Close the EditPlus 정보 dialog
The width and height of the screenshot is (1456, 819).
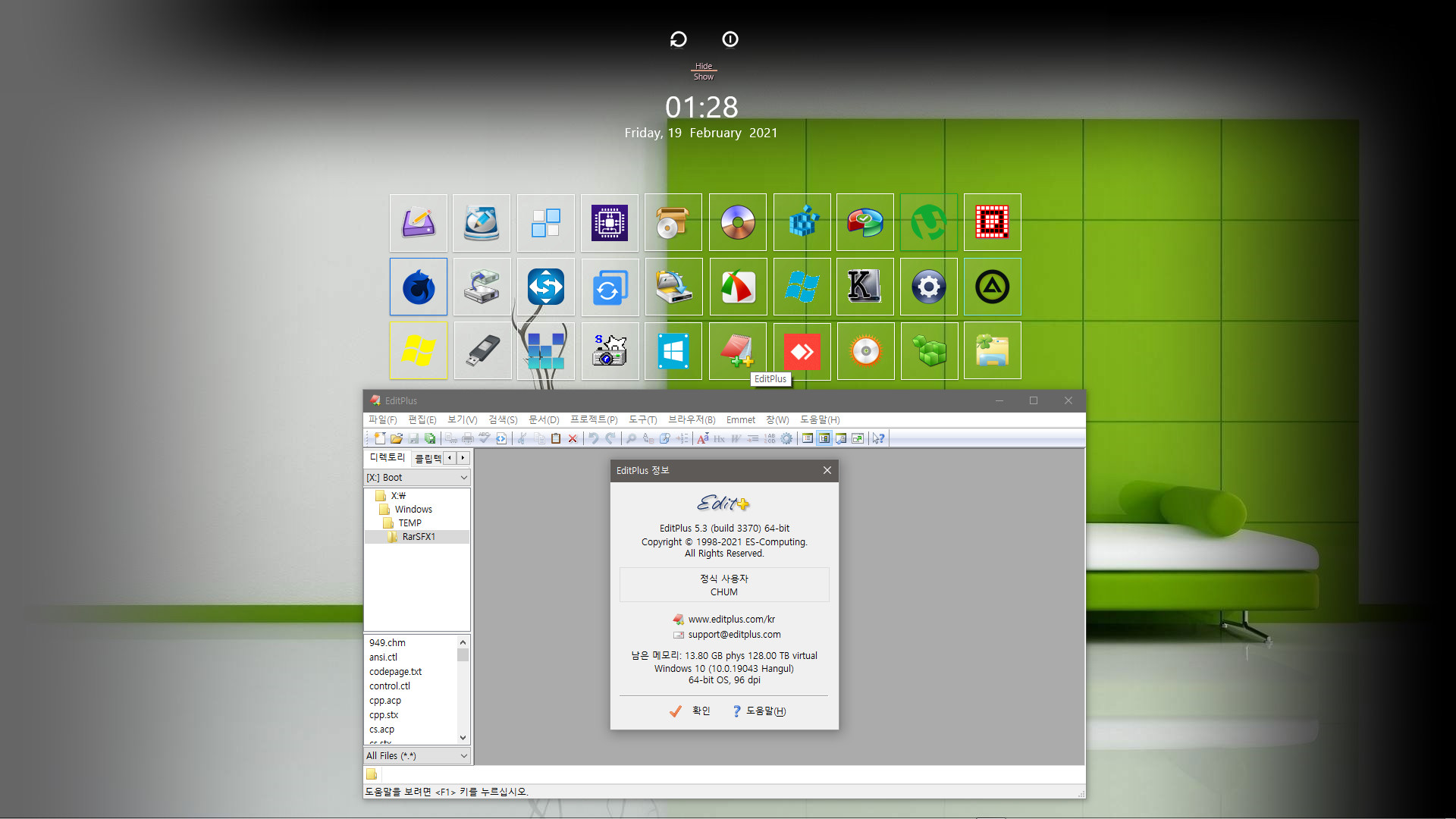coord(827,471)
